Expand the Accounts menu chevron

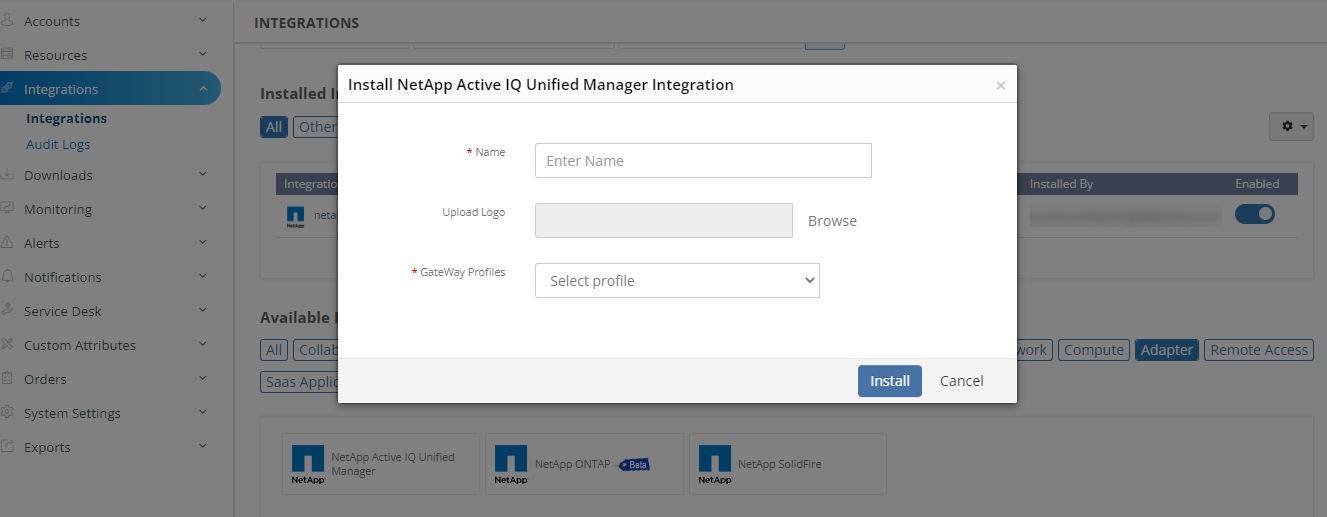pos(203,20)
